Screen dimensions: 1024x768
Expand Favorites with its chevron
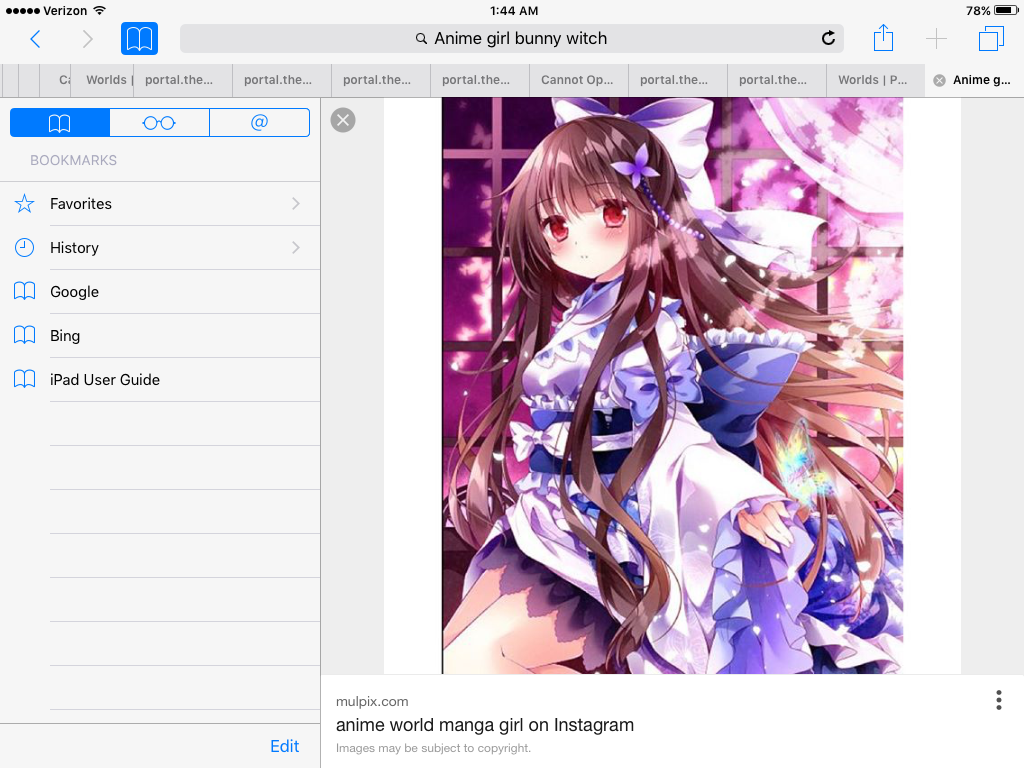296,204
